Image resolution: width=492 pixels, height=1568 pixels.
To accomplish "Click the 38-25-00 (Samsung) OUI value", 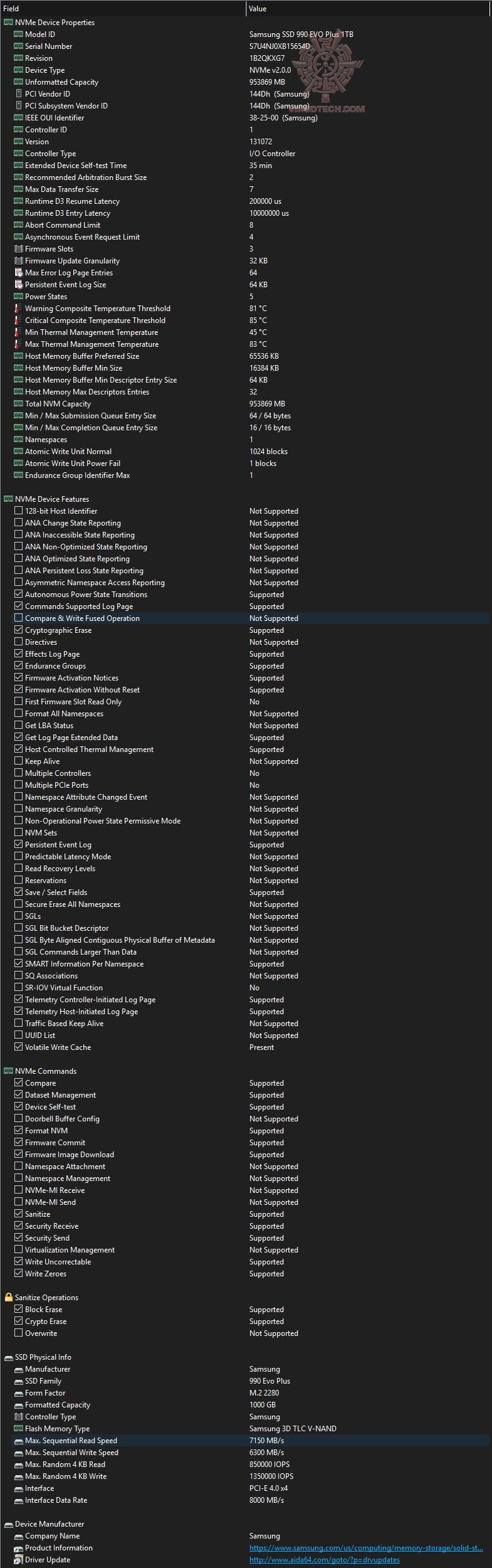I will click(283, 118).
